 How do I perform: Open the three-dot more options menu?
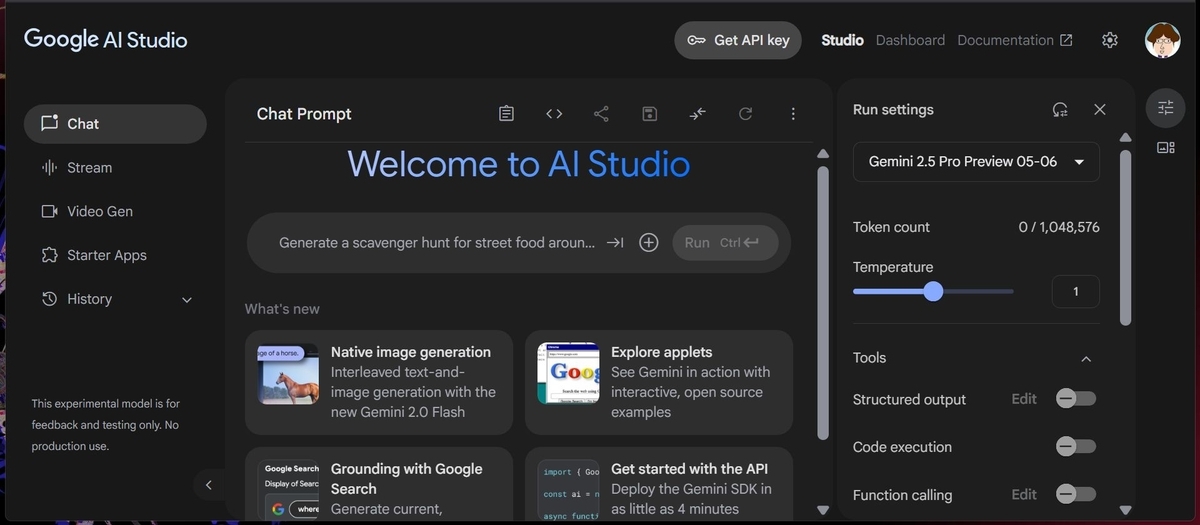[x=793, y=114]
